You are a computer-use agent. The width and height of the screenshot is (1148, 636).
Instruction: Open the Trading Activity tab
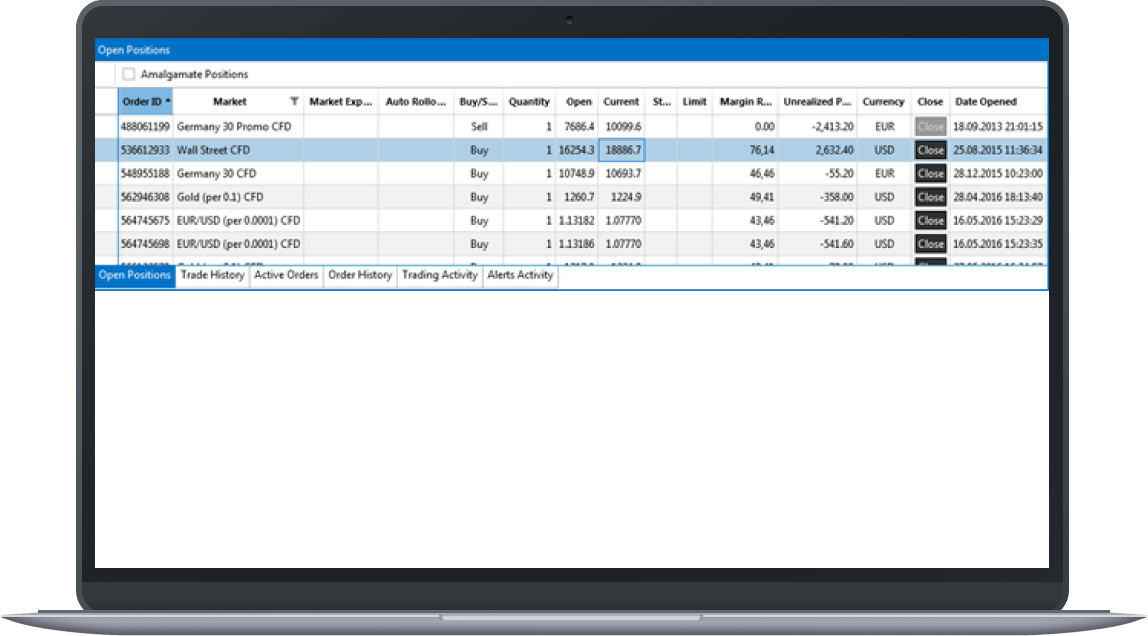tap(438, 275)
